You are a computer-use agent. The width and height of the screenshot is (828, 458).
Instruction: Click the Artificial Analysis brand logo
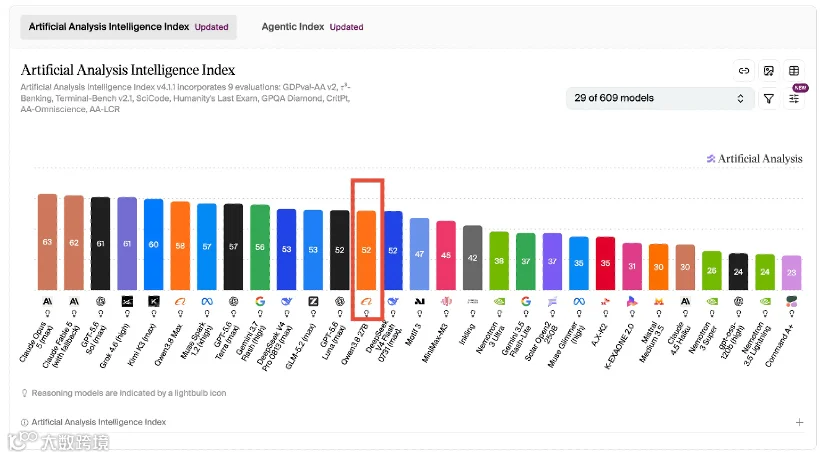(755, 158)
